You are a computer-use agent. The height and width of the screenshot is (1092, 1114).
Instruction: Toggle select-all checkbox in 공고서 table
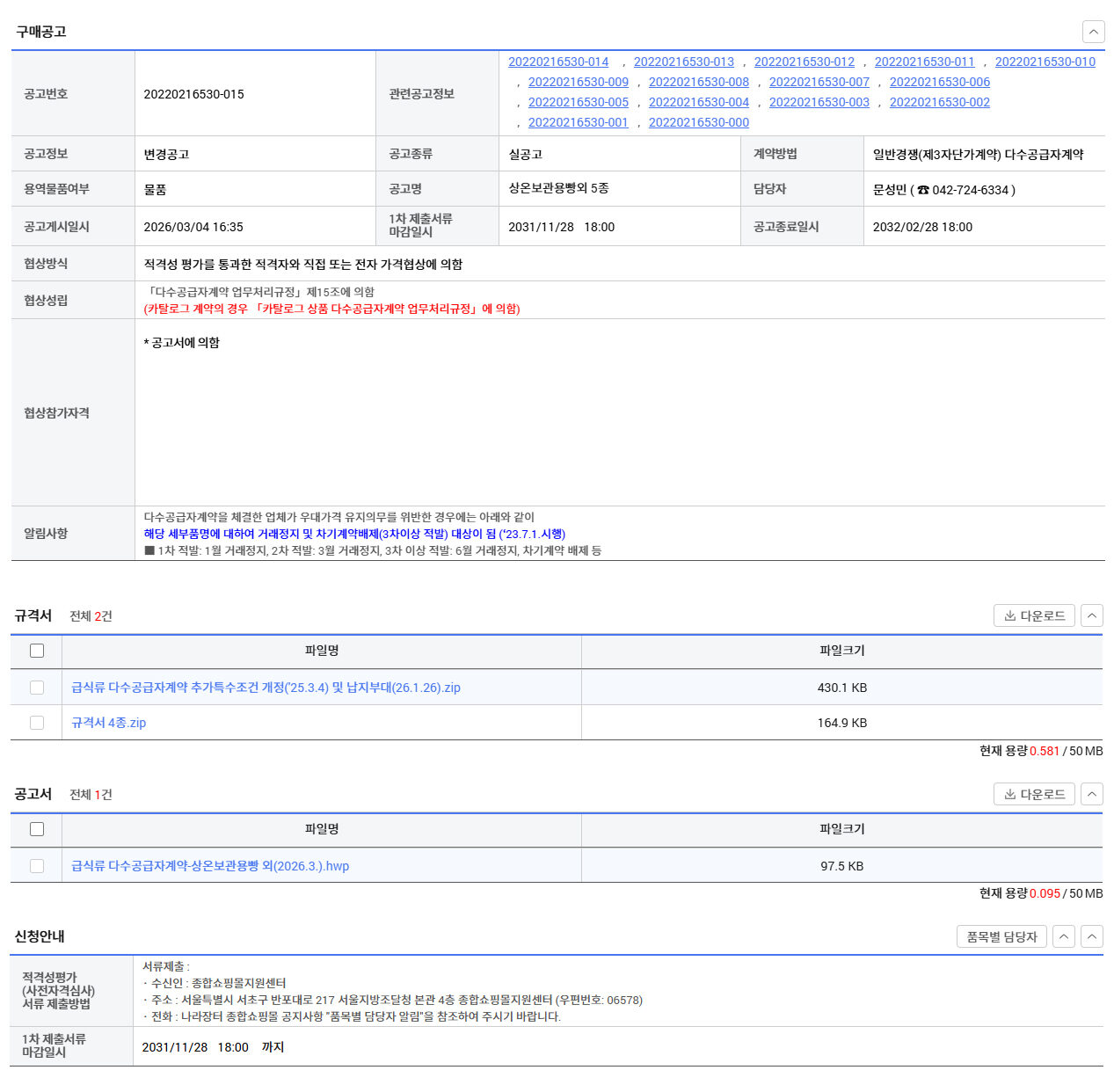pyautogui.click(x=37, y=829)
